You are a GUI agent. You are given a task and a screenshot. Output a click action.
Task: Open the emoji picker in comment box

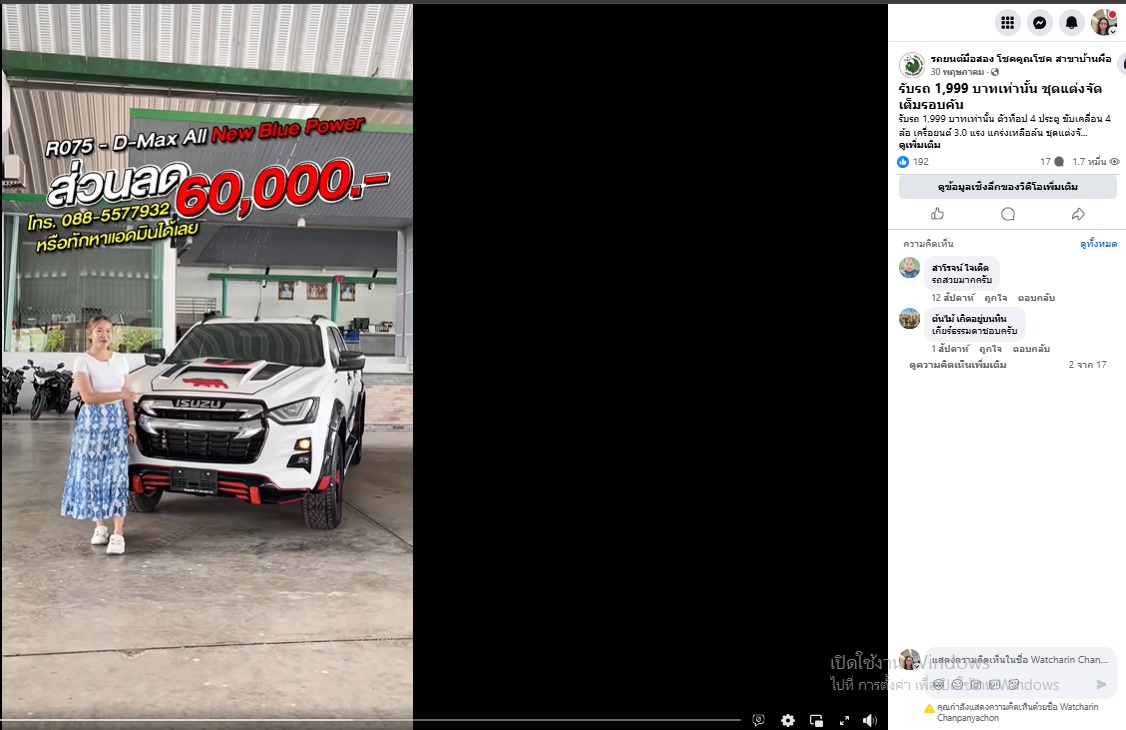point(957,684)
